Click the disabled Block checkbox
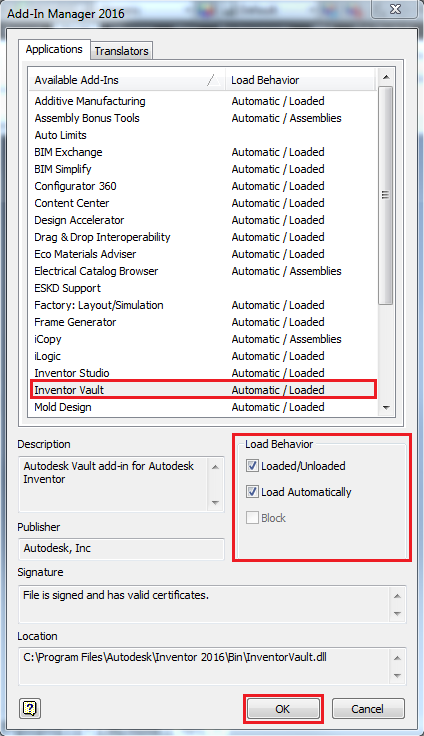This screenshot has width=424, height=736. pos(253,518)
